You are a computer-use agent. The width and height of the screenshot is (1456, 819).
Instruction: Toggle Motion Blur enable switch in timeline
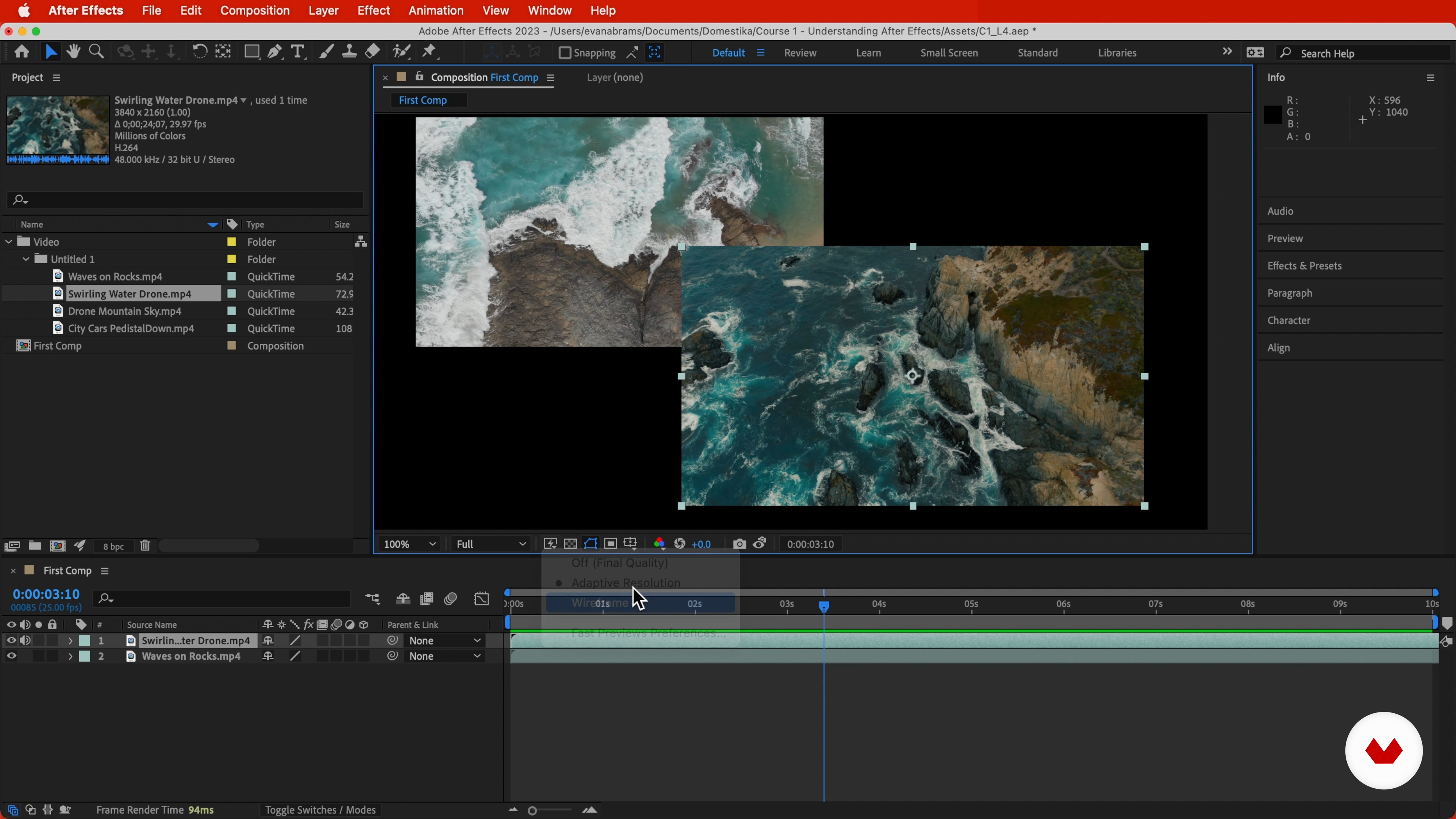[450, 599]
